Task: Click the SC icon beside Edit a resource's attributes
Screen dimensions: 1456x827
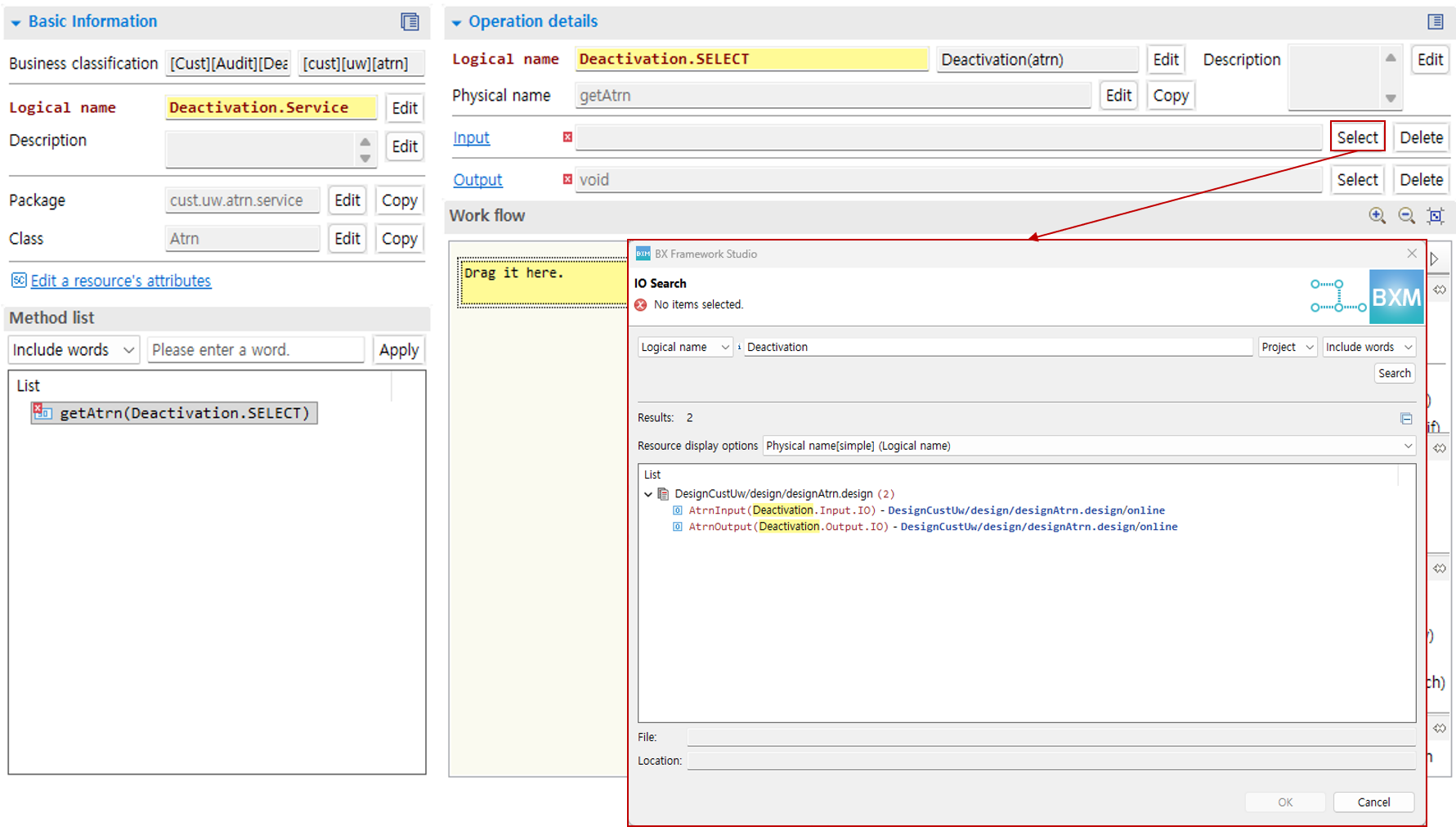Action: 18,281
